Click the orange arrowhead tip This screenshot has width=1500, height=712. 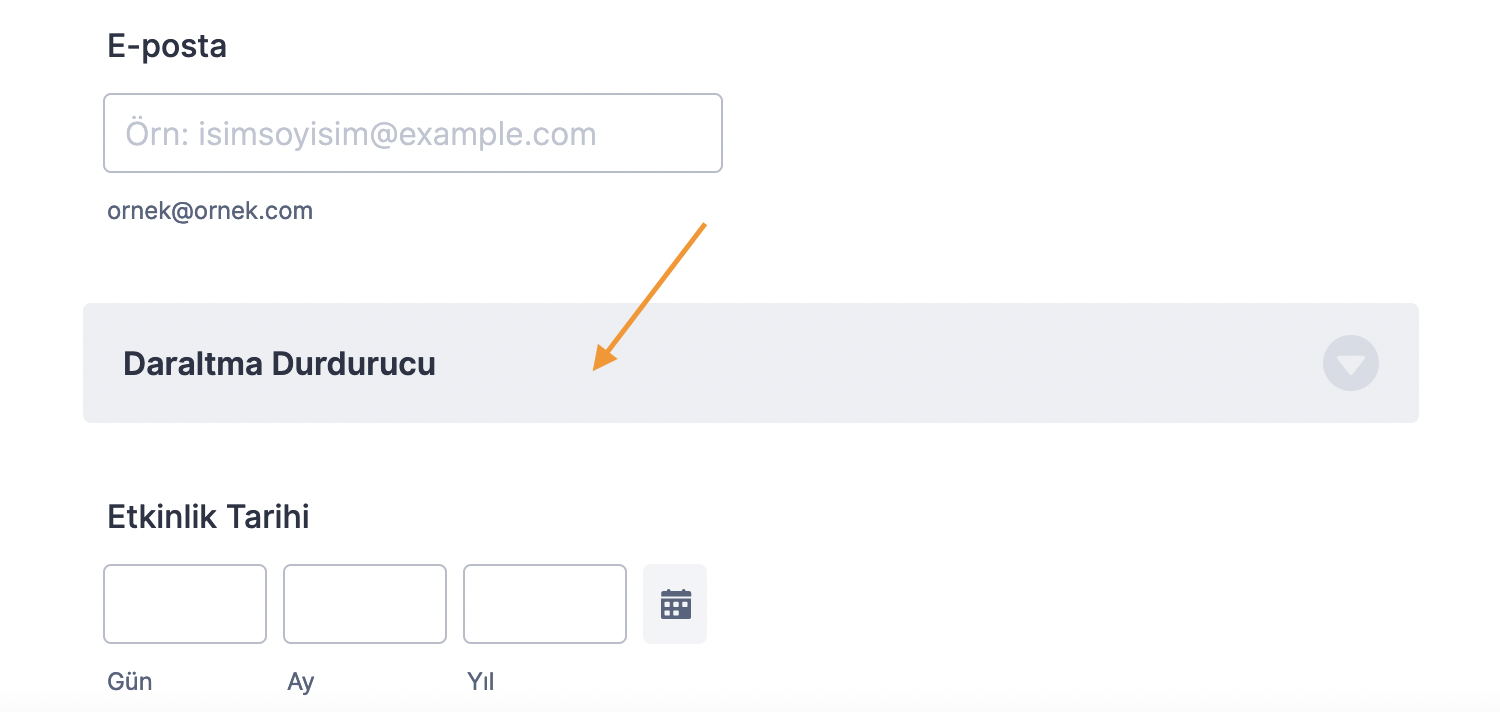pos(597,366)
